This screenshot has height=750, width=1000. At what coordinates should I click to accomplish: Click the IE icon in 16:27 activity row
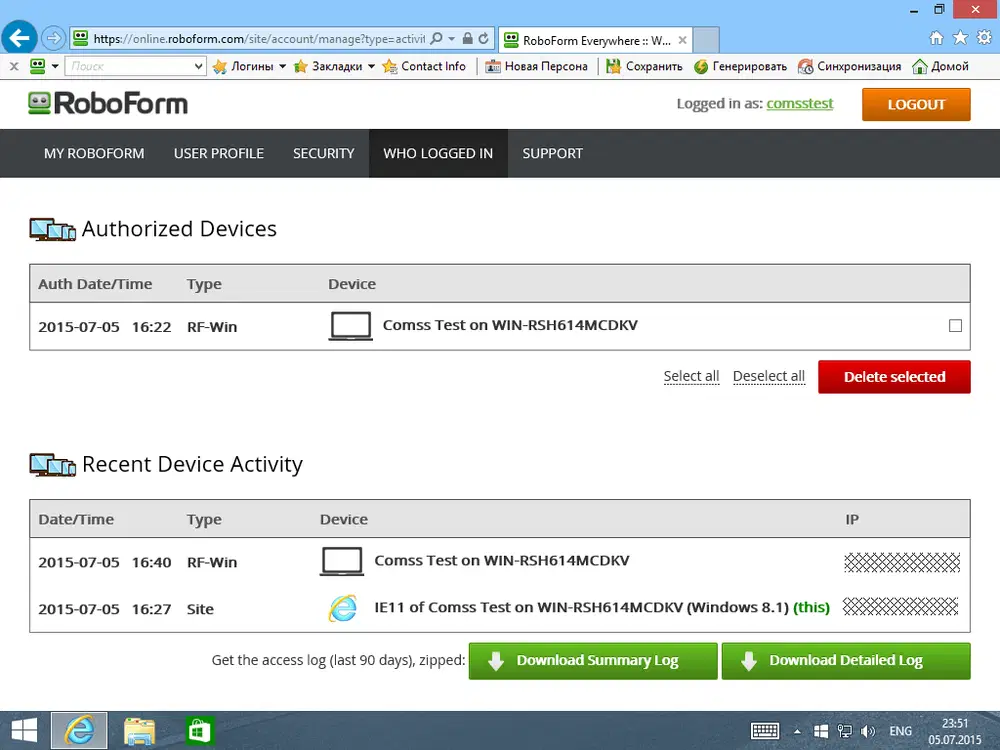click(x=342, y=608)
